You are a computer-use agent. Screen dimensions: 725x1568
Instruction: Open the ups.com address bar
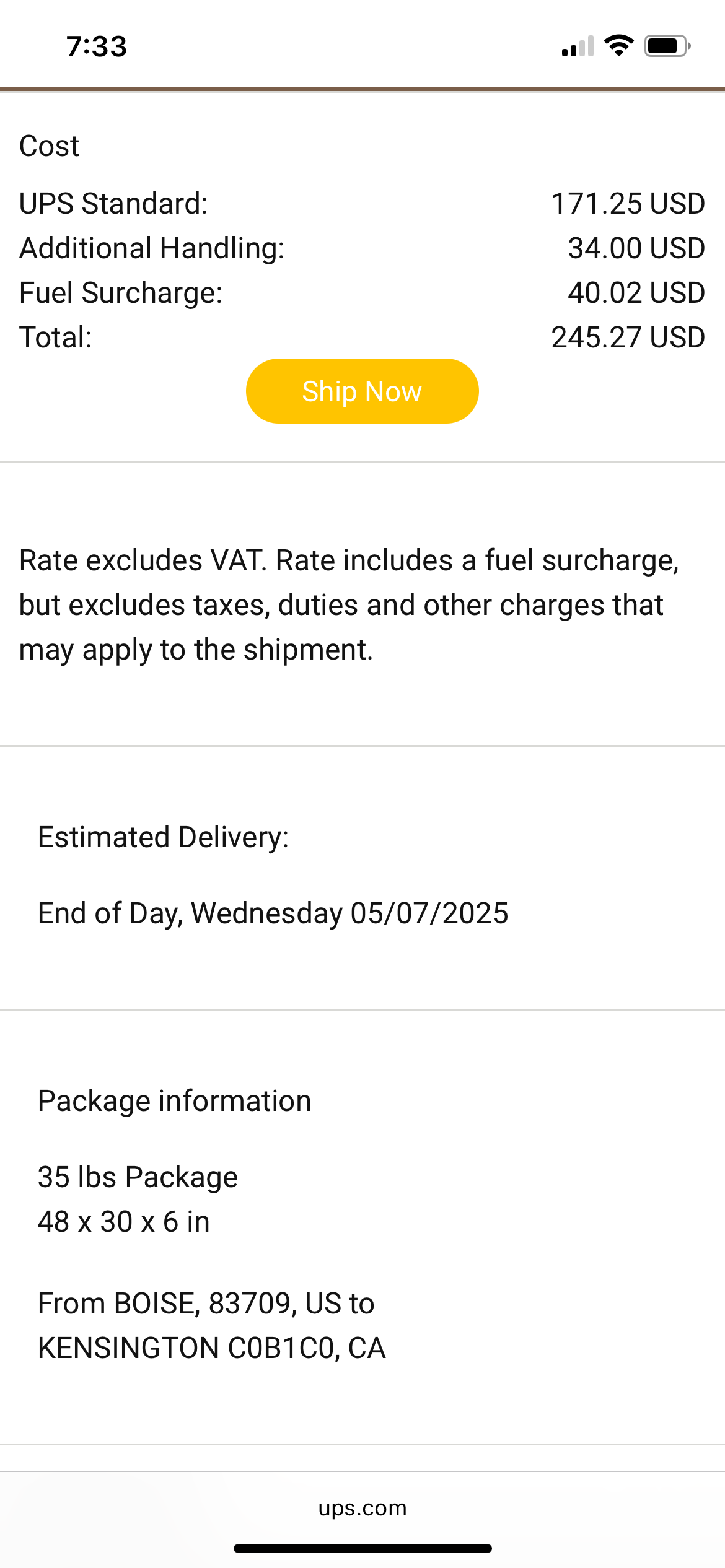click(362, 1507)
